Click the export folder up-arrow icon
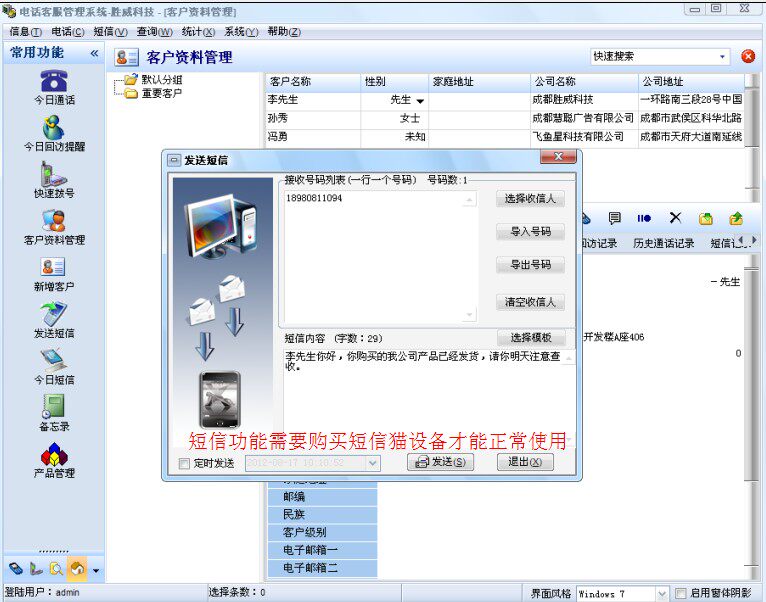The width and height of the screenshot is (766, 602). pos(736,218)
